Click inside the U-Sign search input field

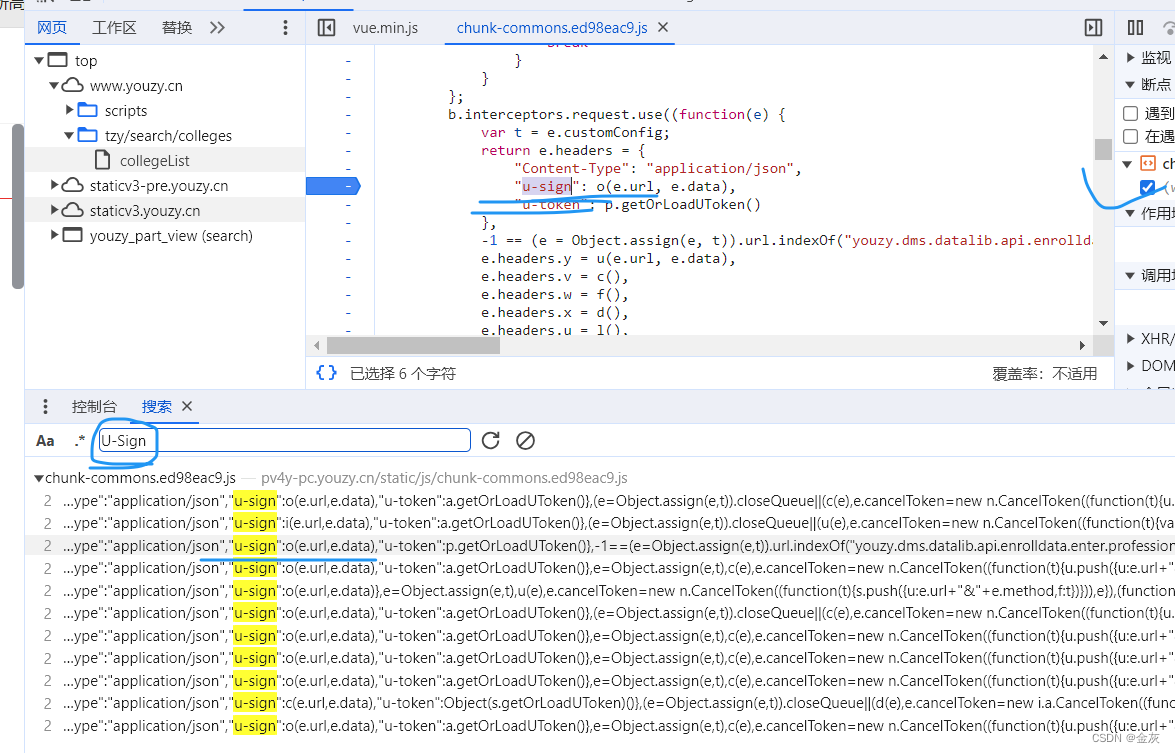click(280, 440)
